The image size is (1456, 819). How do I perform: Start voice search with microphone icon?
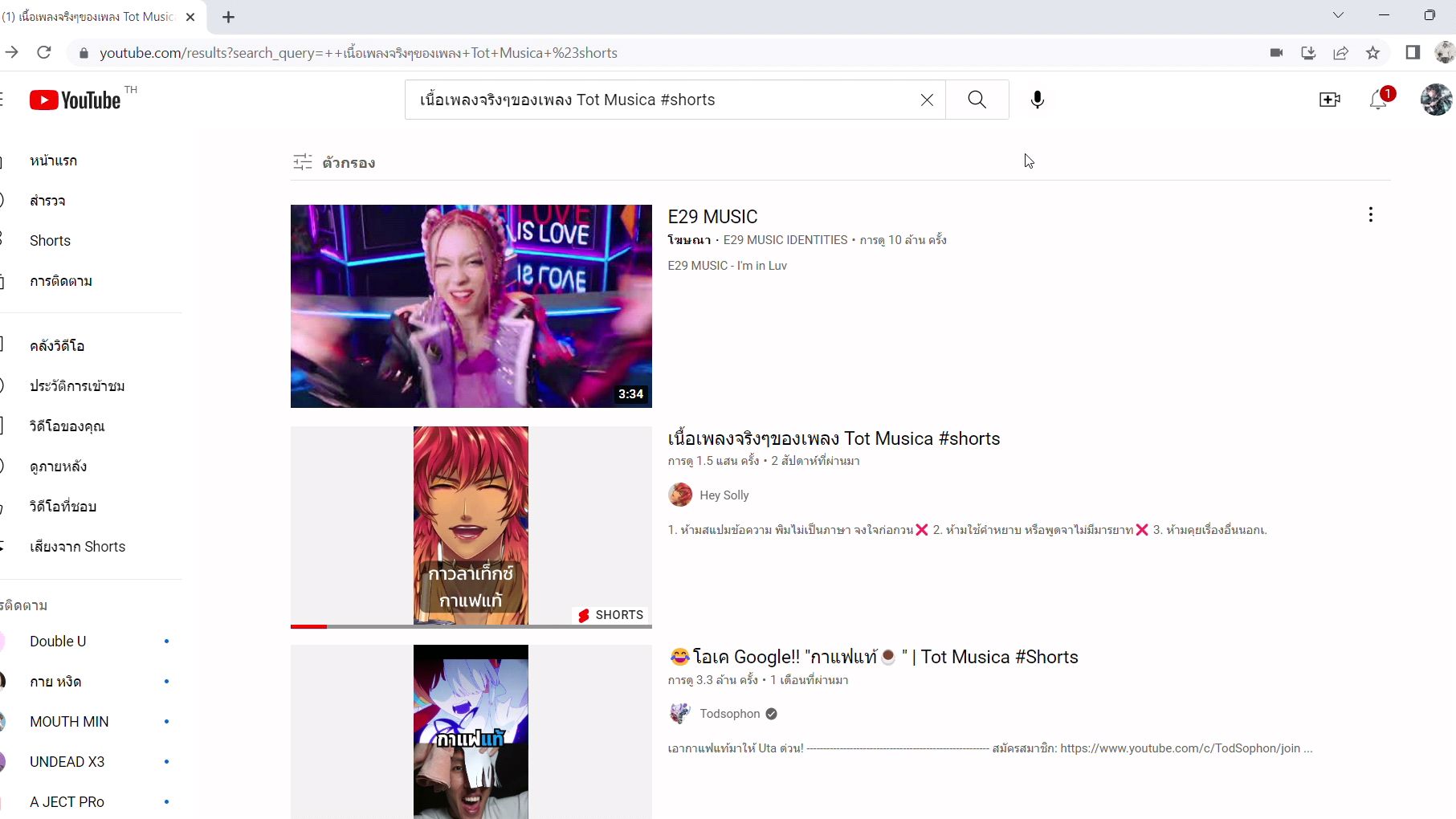tap(1037, 100)
